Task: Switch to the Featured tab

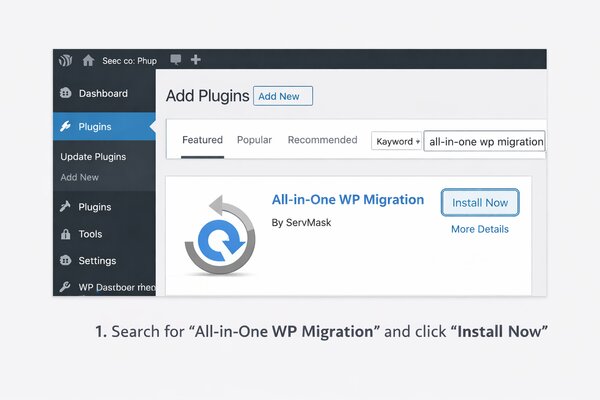Action: pos(202,140)
